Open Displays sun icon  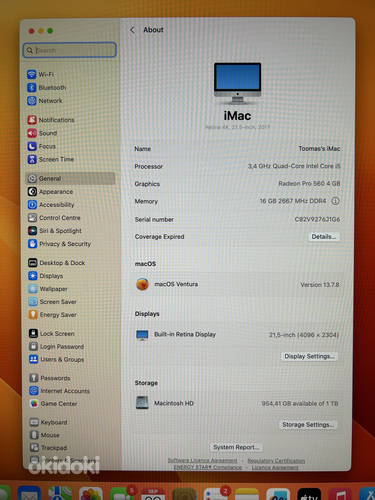[33, 276]
